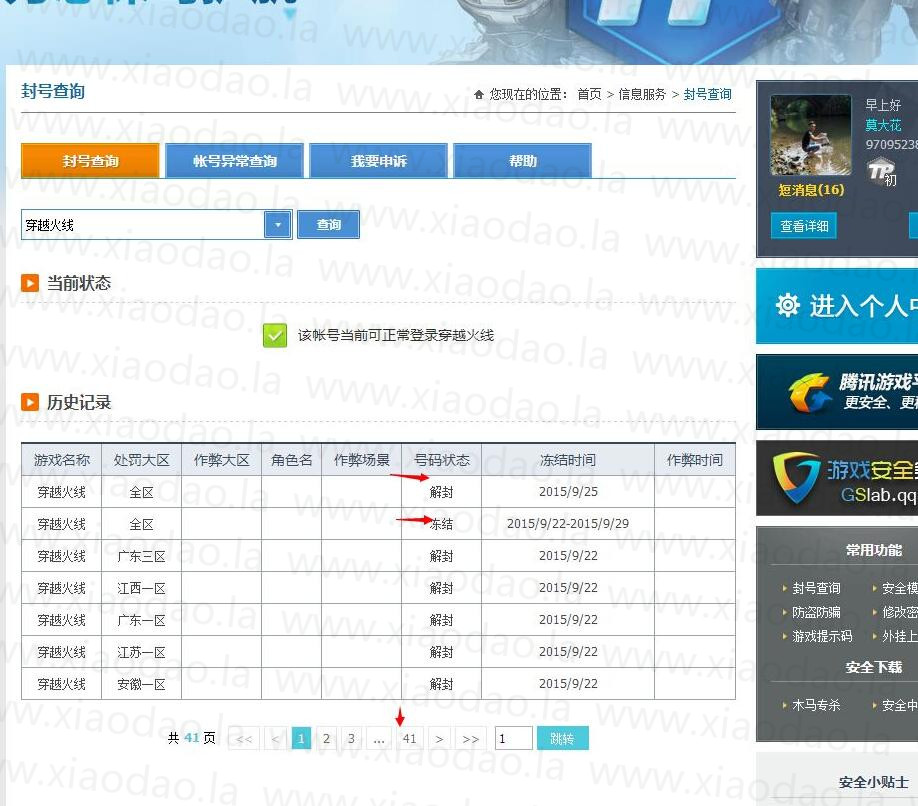Click the user avatar photo
This screenshot has height=806, width=918.
[x=810, y=135]
